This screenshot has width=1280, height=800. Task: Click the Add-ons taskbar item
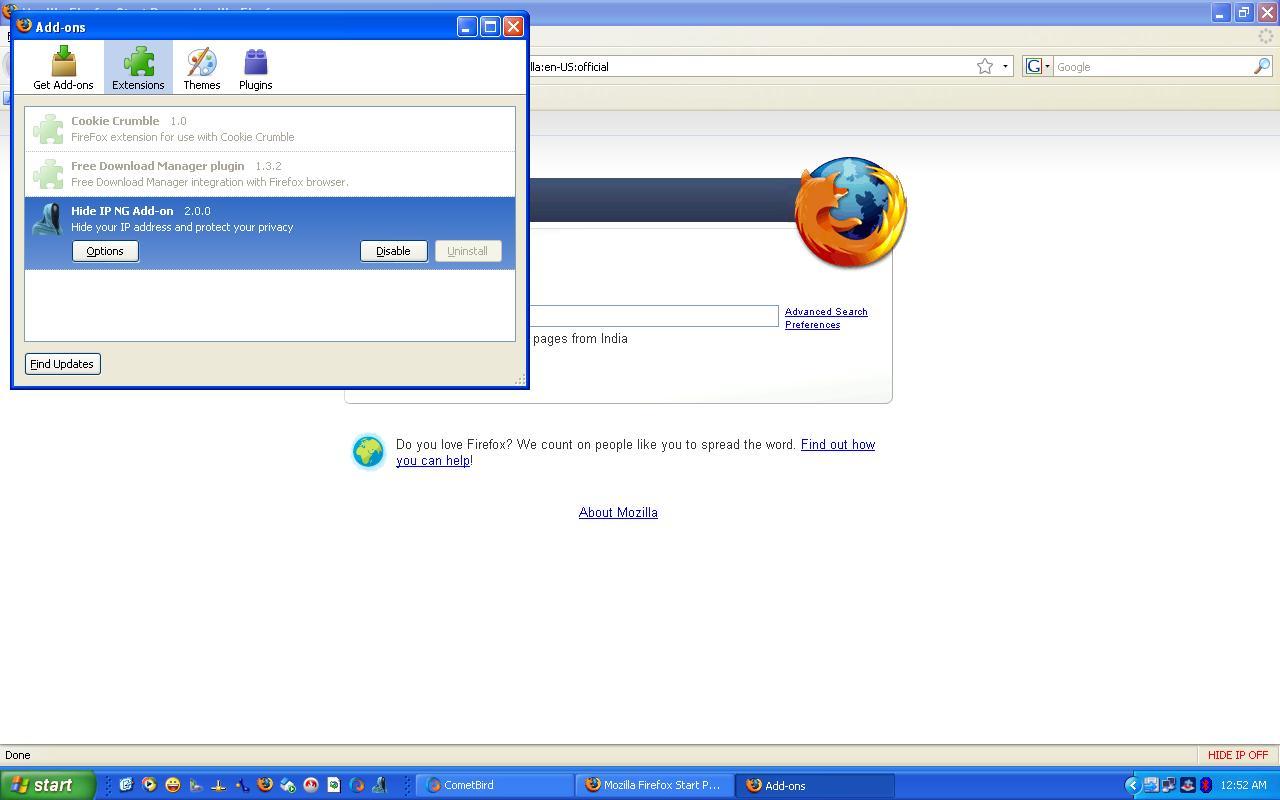coord(816,785)
